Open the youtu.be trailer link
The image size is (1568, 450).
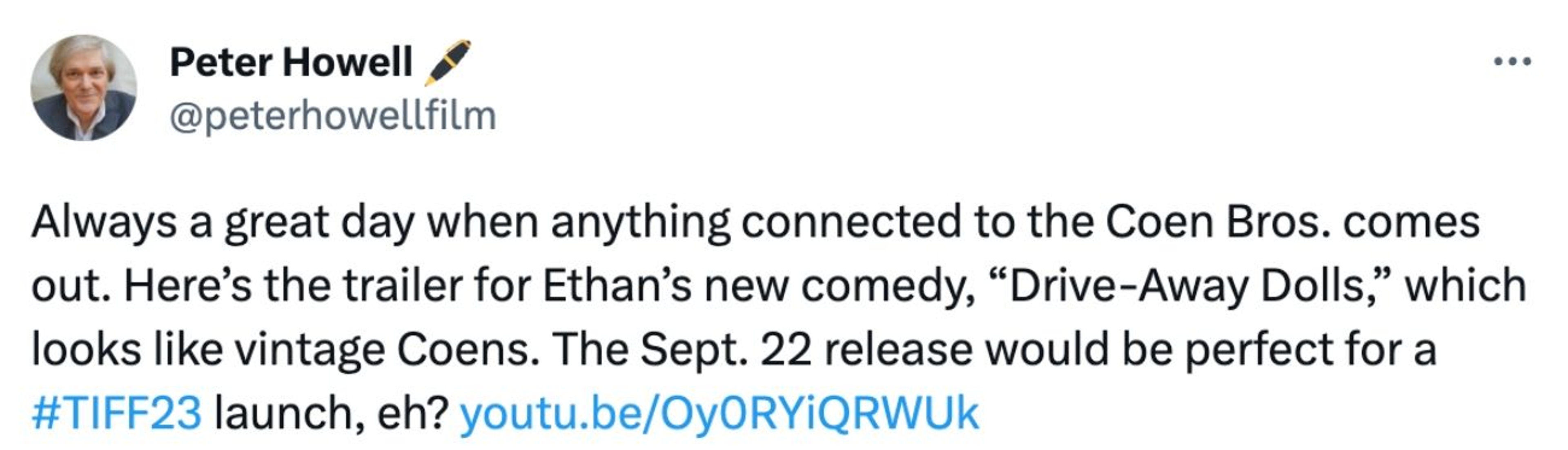pos(719,413)
